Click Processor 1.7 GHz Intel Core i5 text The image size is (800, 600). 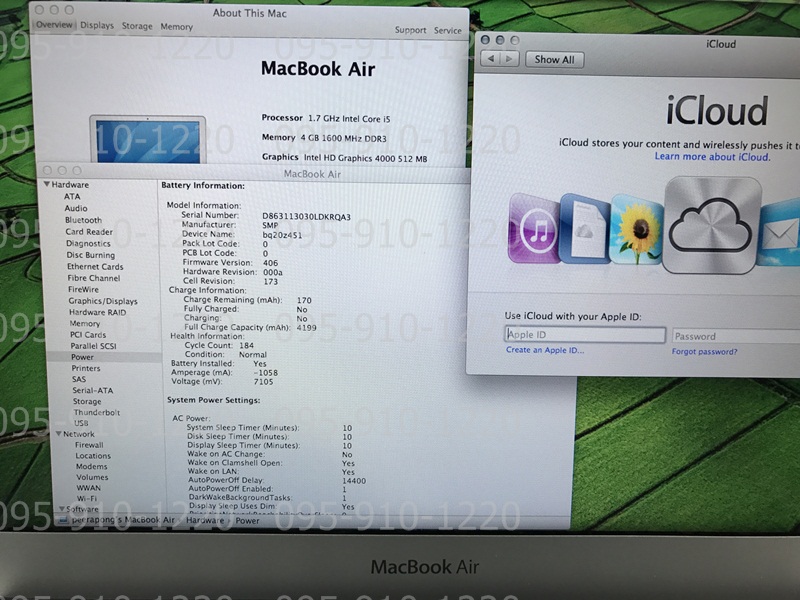(x=326, y=118)
